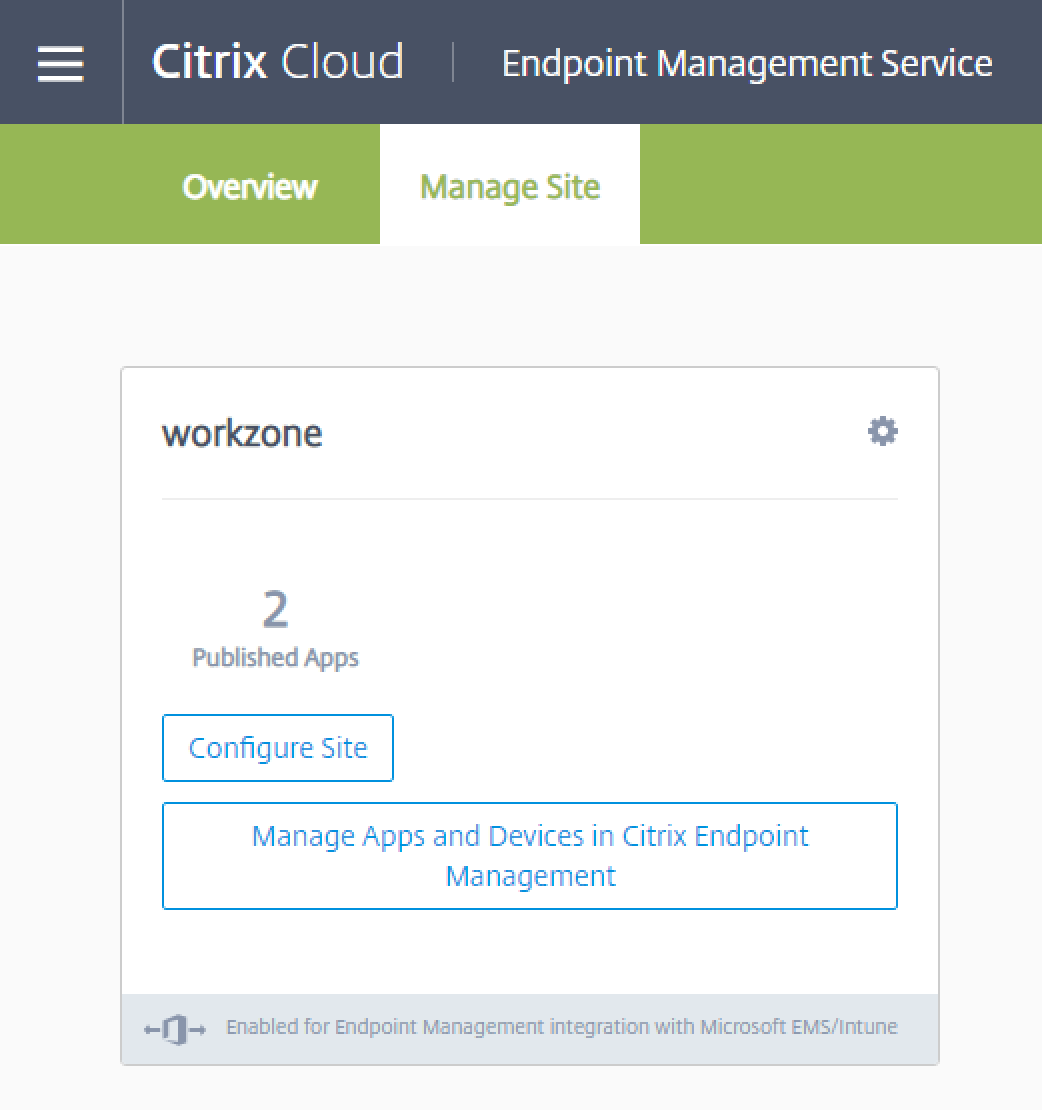
Task: Click the Endpoint Management Service title
Action: click(x=747, y=64)
